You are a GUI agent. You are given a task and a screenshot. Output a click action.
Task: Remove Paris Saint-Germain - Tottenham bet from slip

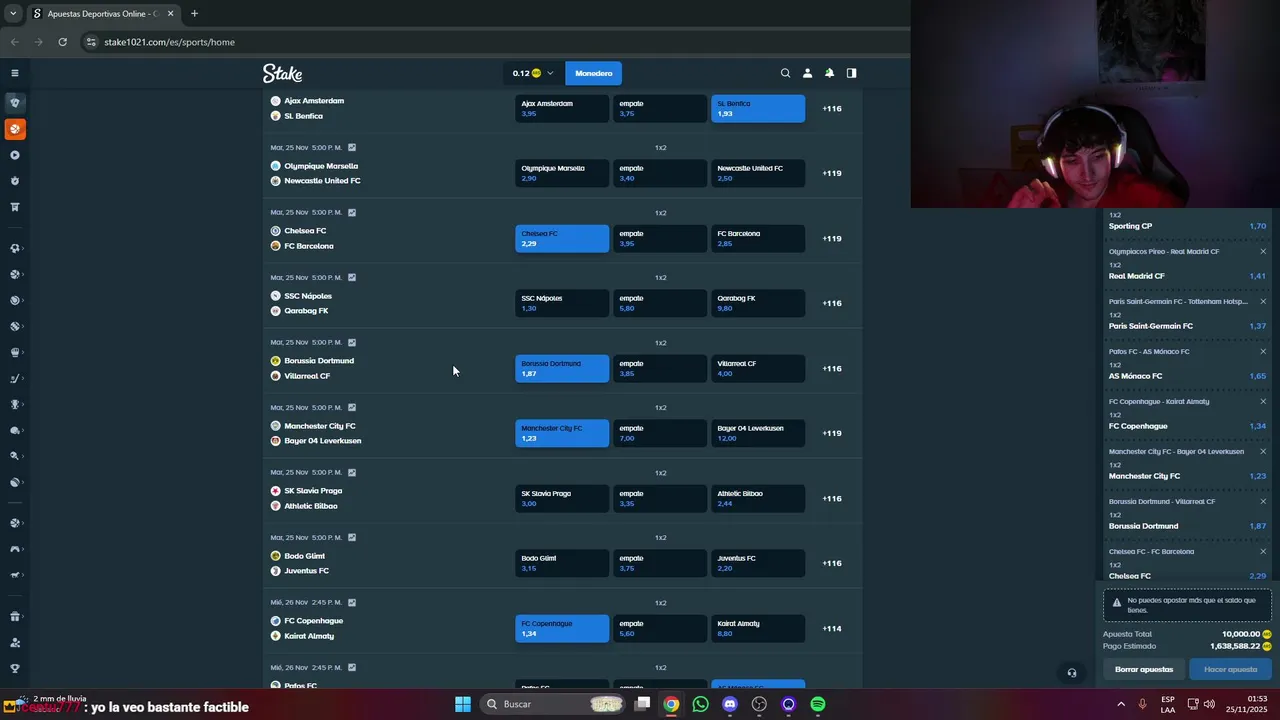(x=1263, y=302)
